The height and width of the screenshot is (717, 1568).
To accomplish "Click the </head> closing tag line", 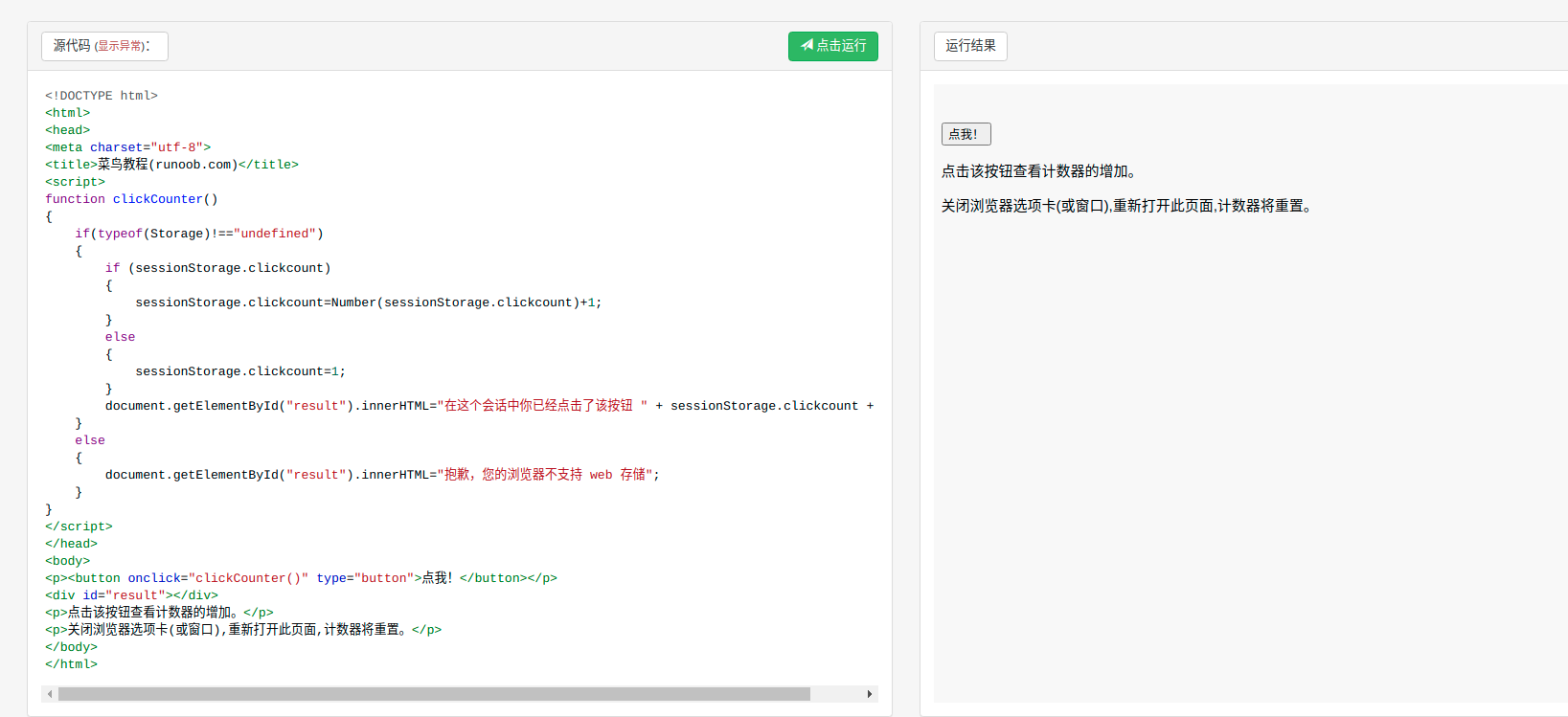I will 71,544.
